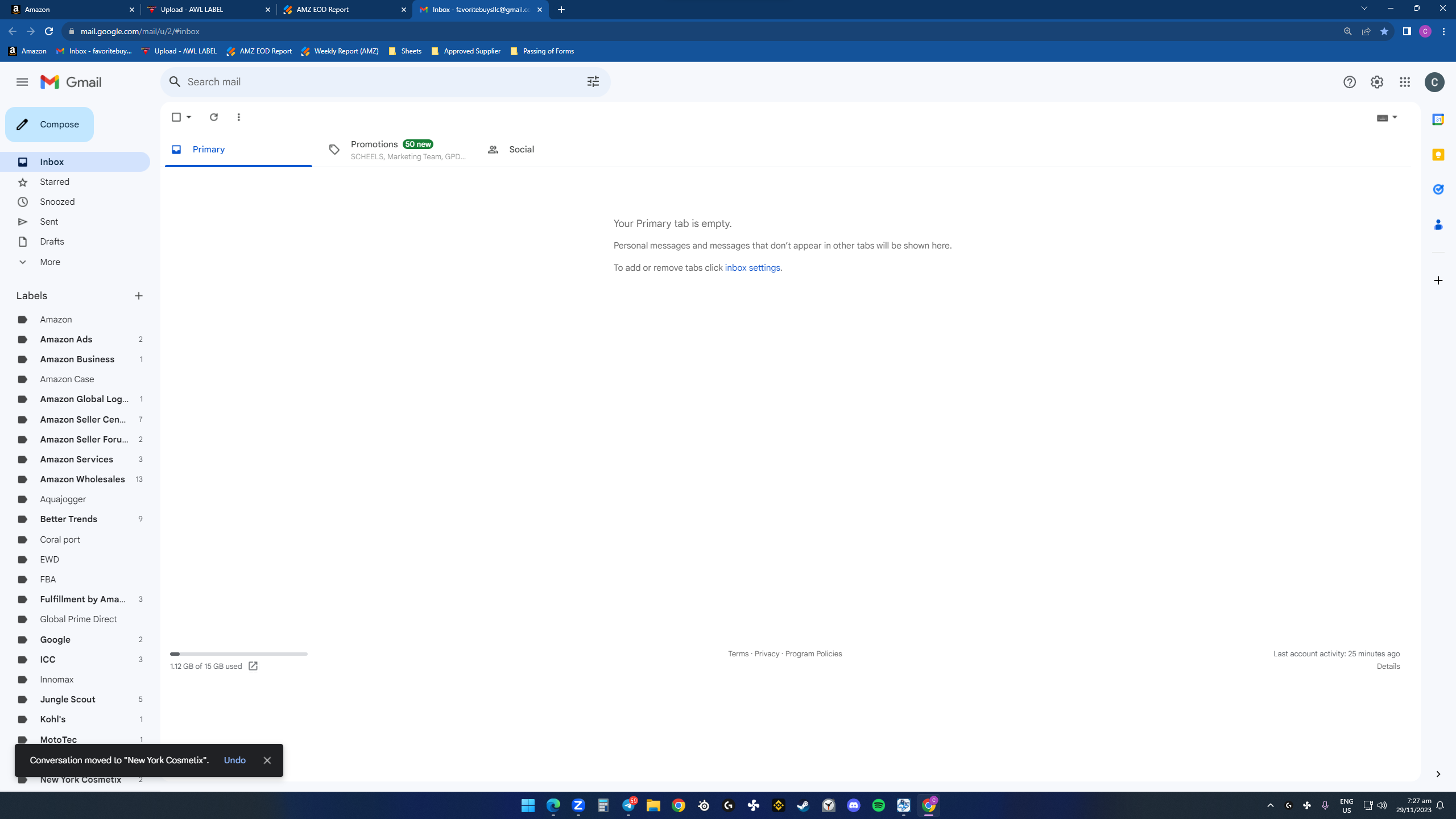
Task: Open a new browser tab
Action: point(561,10)
